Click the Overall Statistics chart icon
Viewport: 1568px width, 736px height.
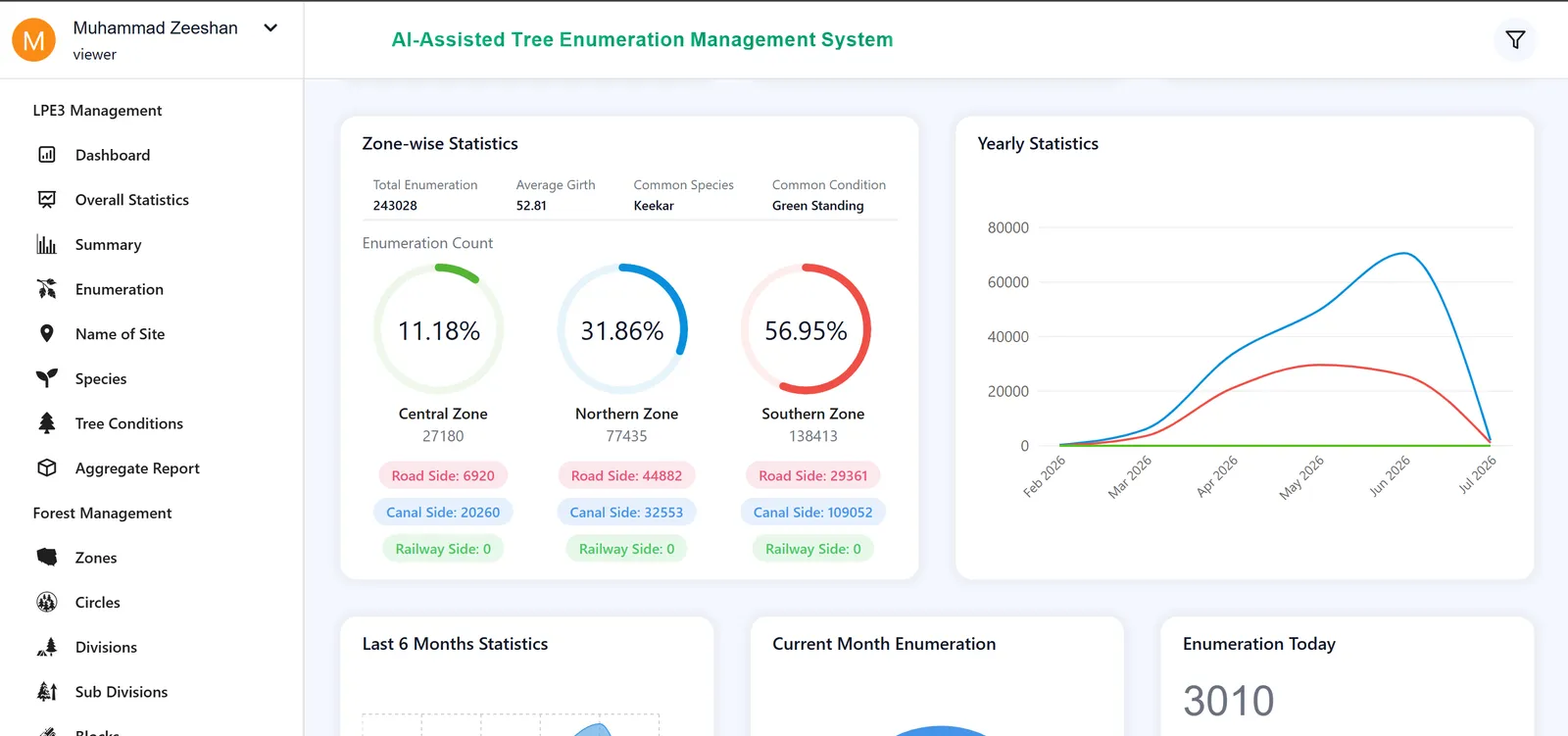46,200
